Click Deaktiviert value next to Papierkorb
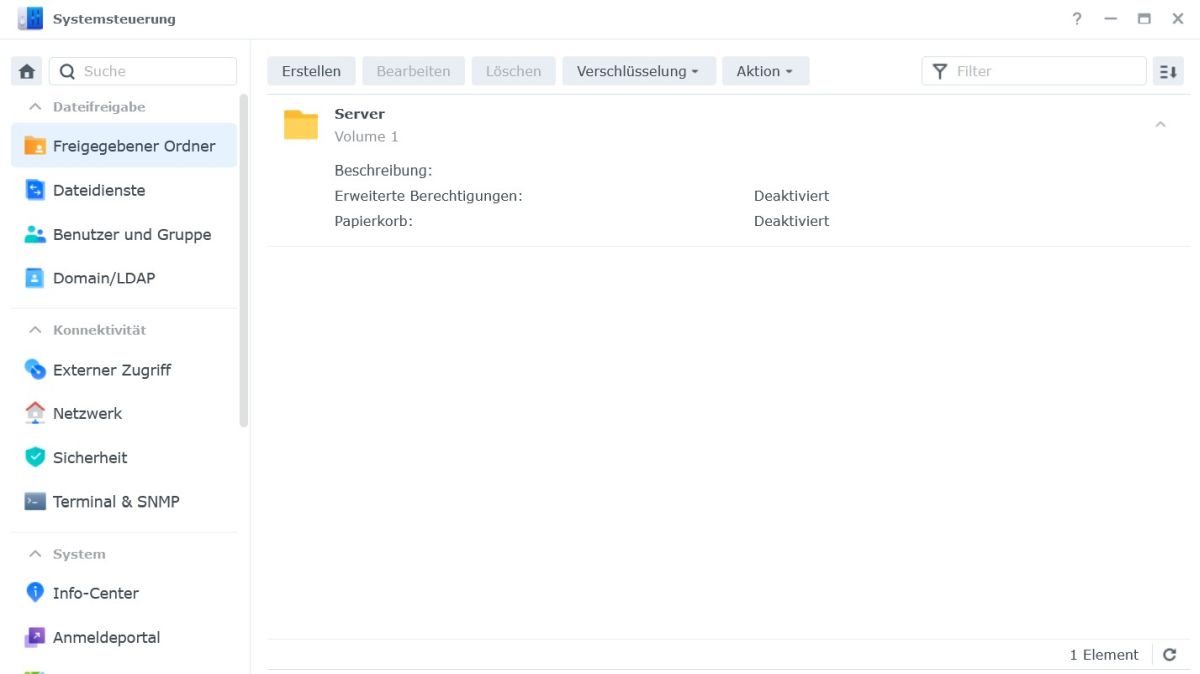Viewport: 1200px width, 674px height. click(x=791, y=221)
